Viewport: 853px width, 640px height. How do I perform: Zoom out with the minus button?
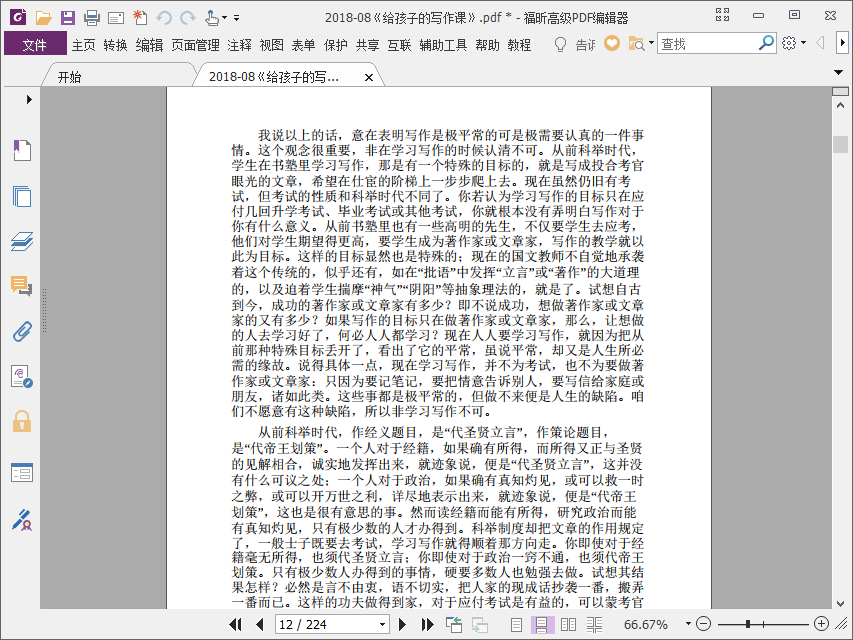point(703,624)
